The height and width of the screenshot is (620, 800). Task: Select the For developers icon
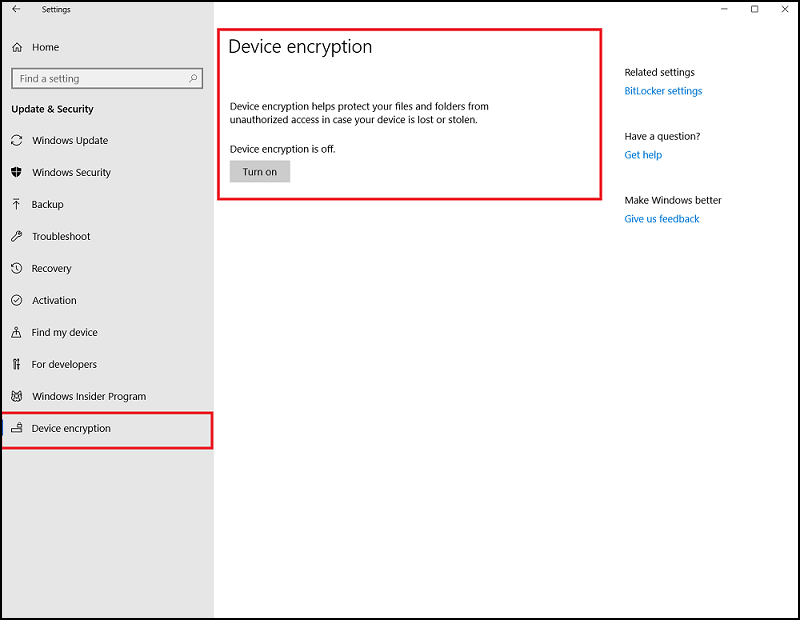(16, 364)
